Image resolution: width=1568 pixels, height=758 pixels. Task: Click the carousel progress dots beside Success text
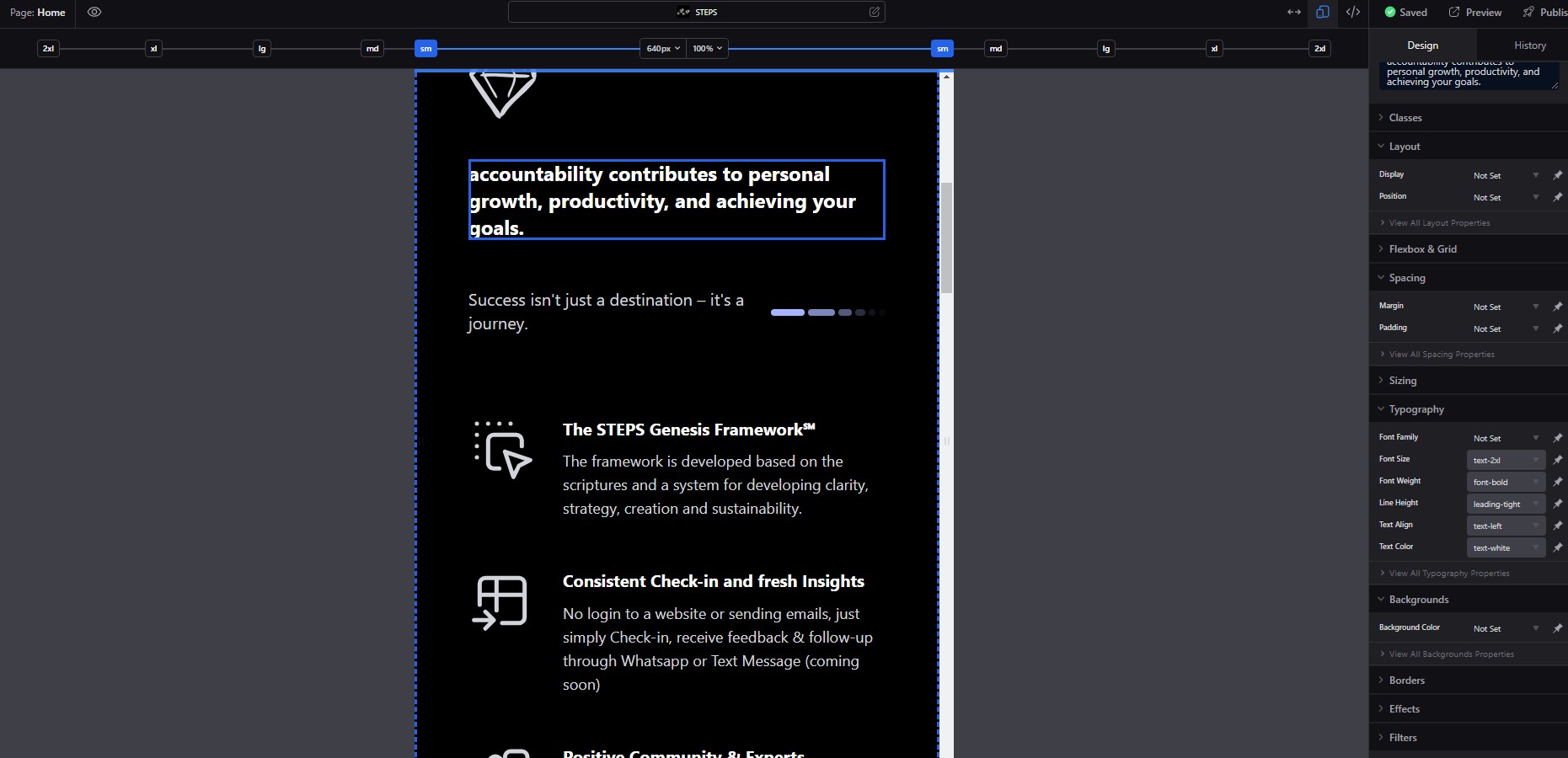[x=827, y=312]
